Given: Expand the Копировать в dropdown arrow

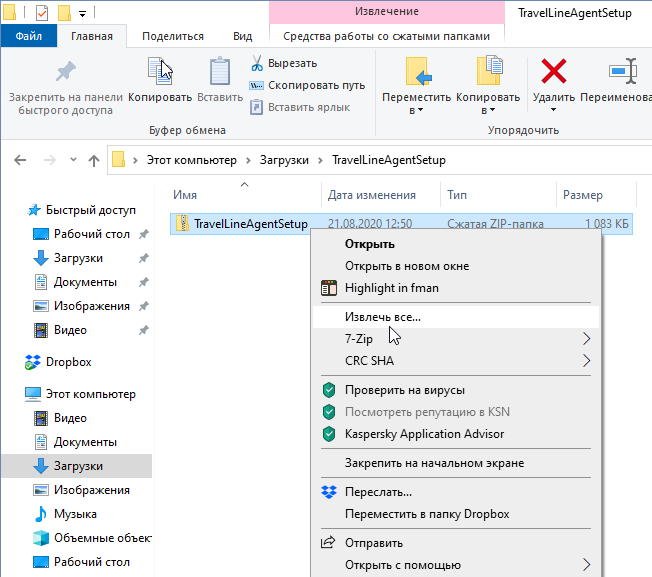Looking at the screenshot, I should coord(492,110).
